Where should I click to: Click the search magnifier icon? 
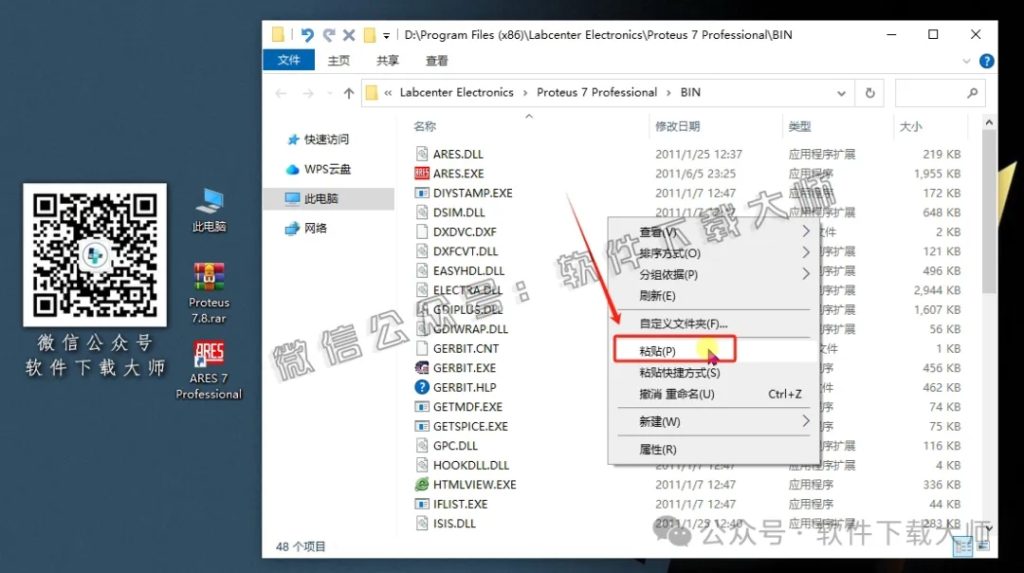pos(972,93)
